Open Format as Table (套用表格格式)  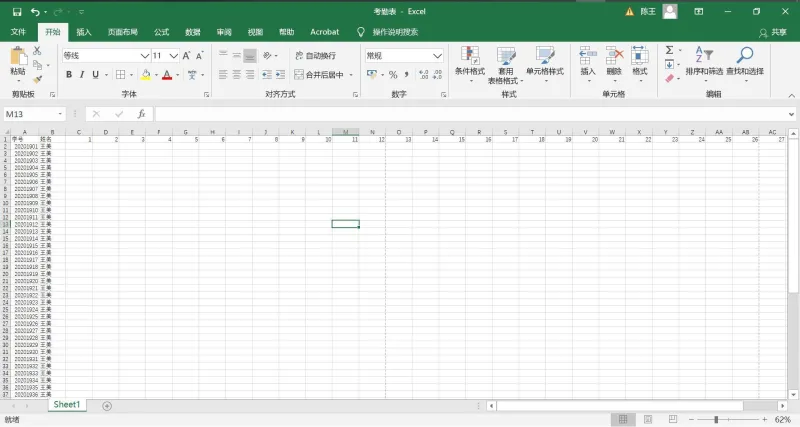point(506,65)
